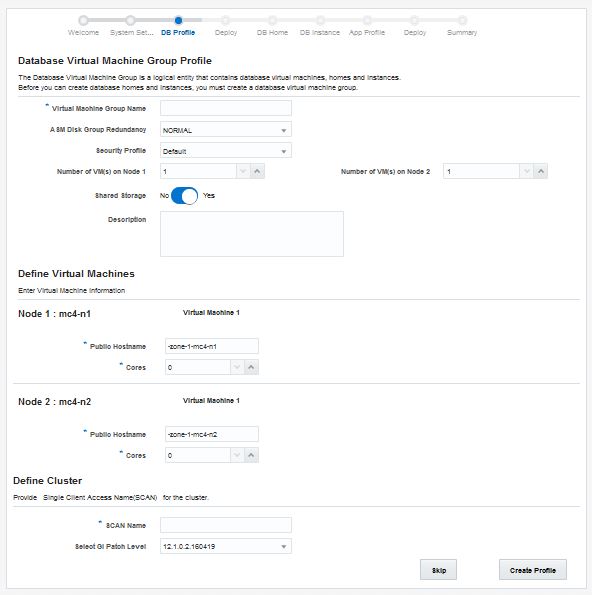
Task: Decrease Number of VM(s) on Node 1
Action: 243,172
